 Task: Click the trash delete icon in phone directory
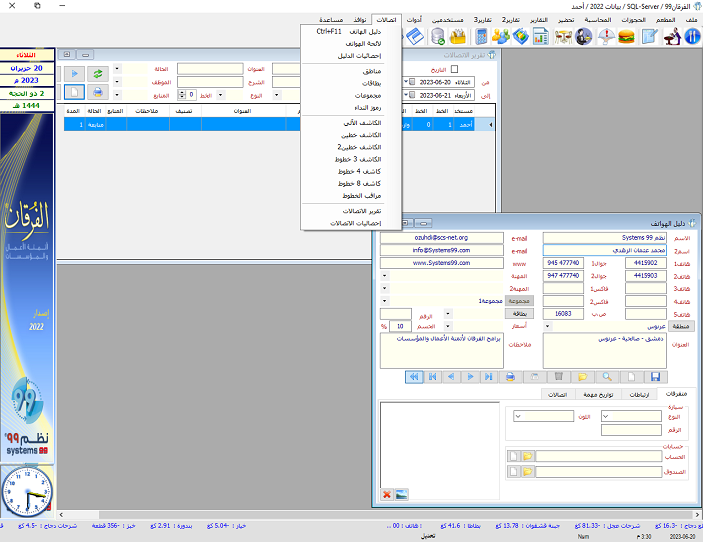point(558,377)
